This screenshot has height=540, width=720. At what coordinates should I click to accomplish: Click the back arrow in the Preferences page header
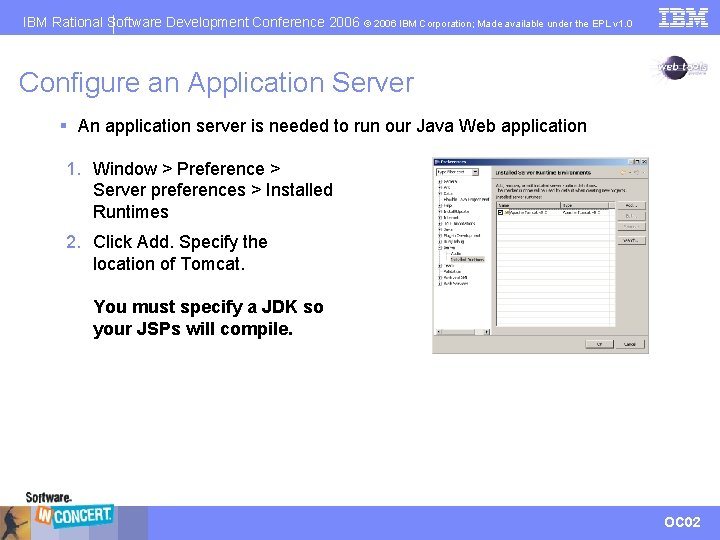click(x=623, y=173)
